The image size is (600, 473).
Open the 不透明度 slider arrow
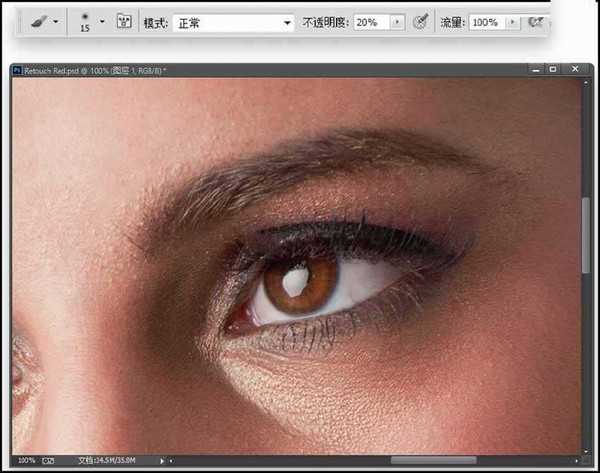397,22
